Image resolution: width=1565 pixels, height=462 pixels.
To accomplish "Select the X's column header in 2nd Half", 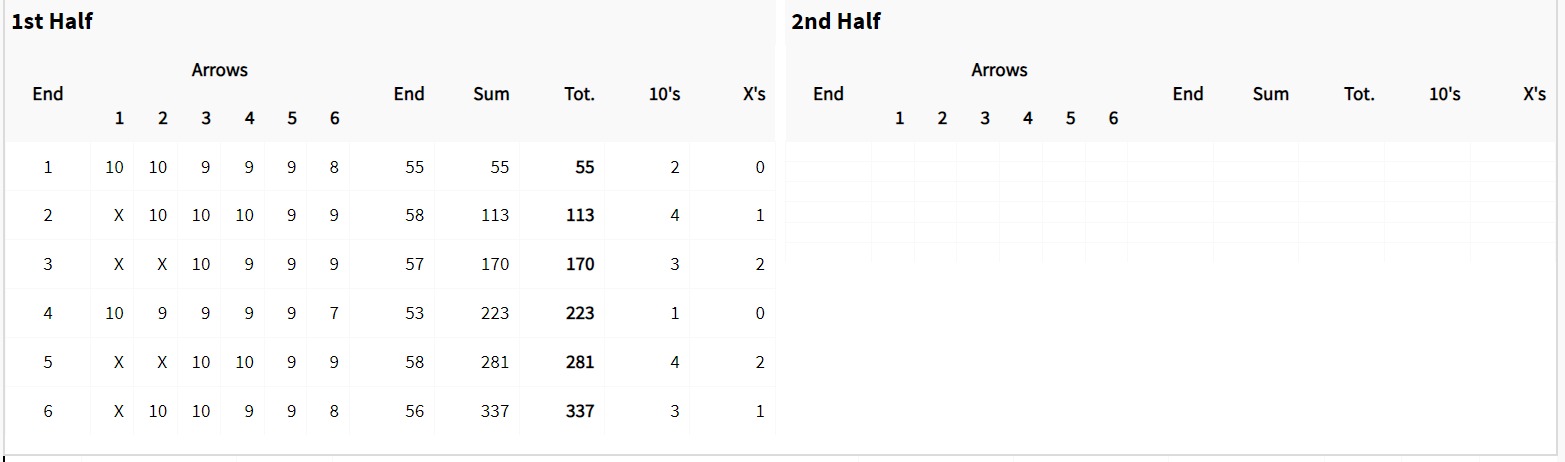I will click(1535, 94).
